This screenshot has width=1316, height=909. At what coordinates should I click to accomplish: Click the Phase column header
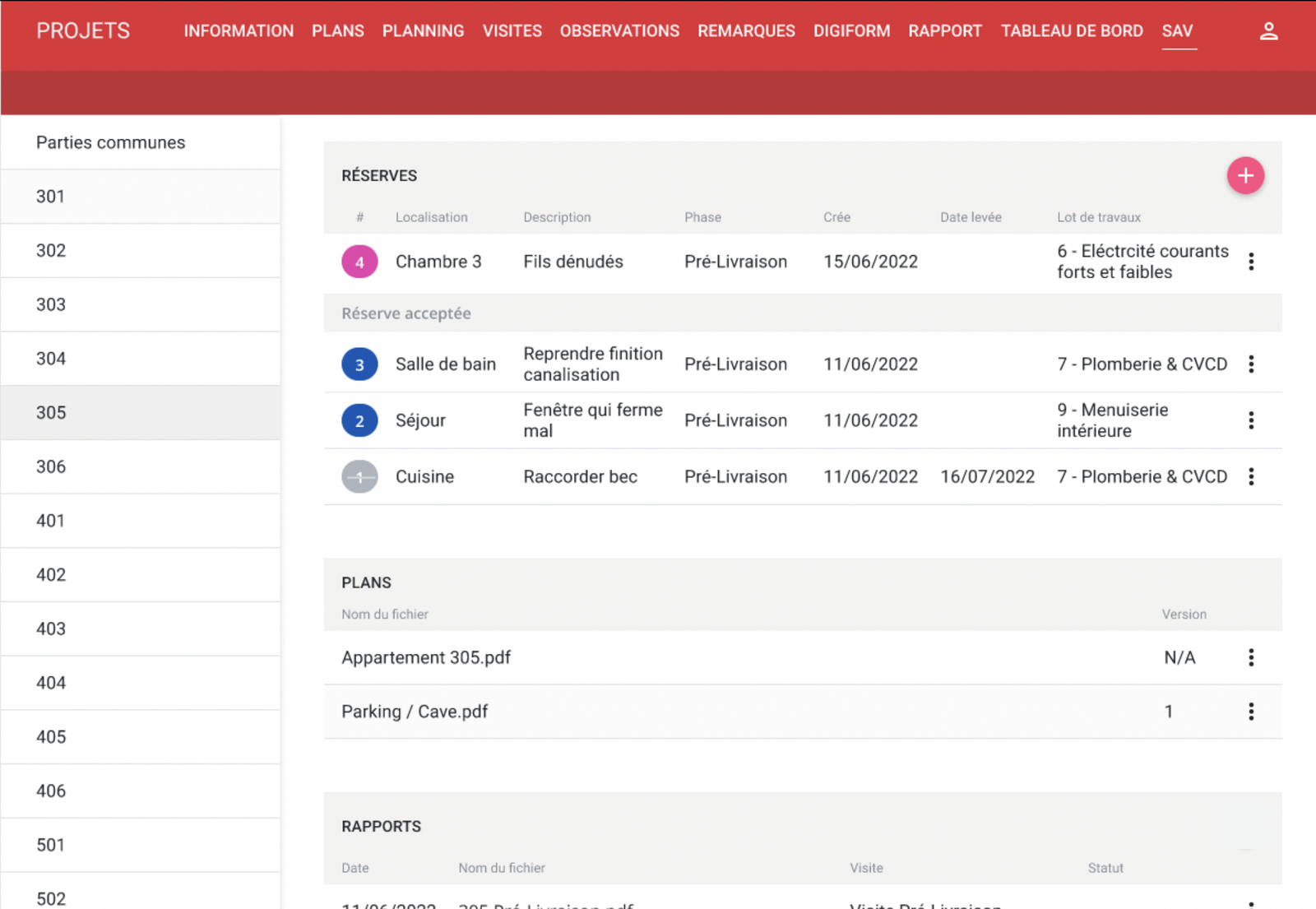tap(702, 217)
